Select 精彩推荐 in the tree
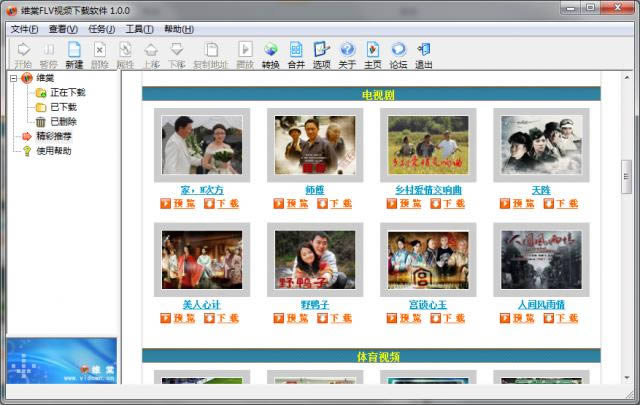 click(x=54, y=136)
